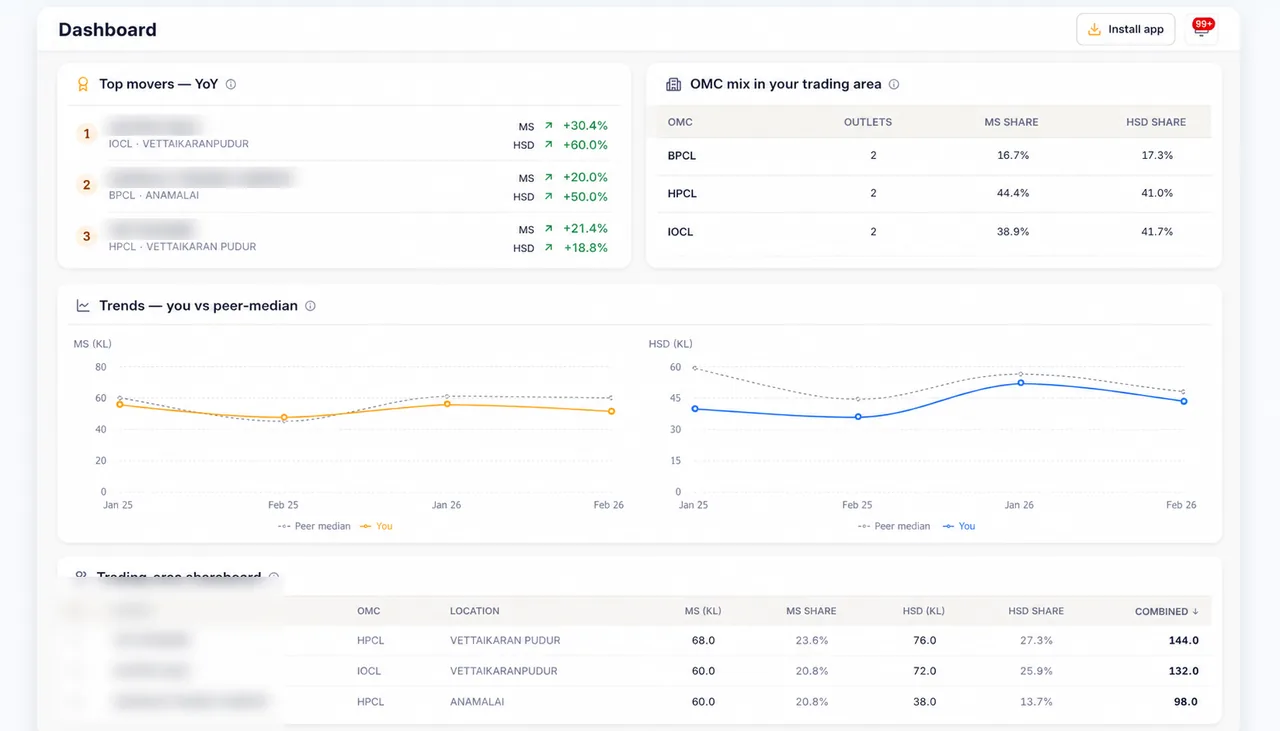Click the Install app button
1280x731 pixels.
[1126, 29]
